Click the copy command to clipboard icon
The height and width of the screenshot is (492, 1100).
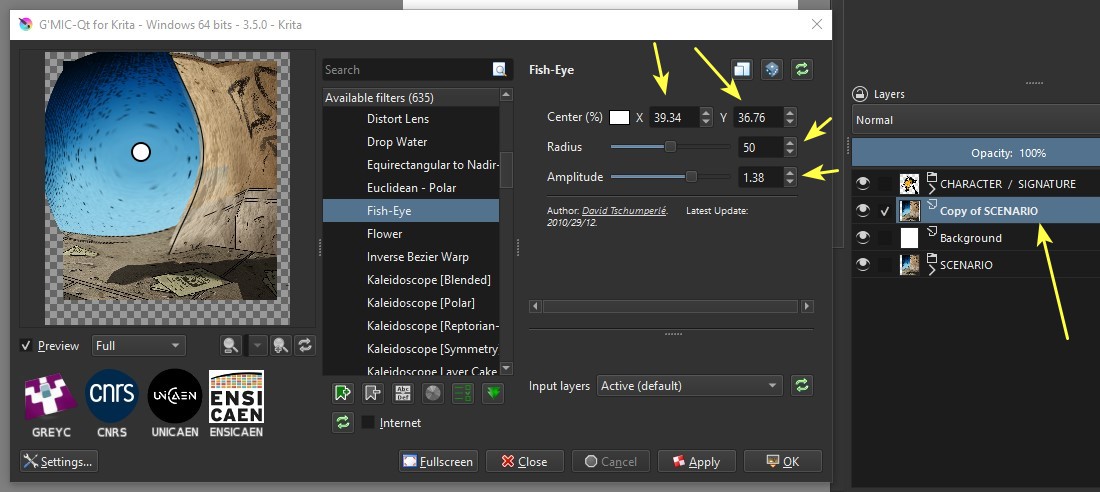[x=741, y=69]
